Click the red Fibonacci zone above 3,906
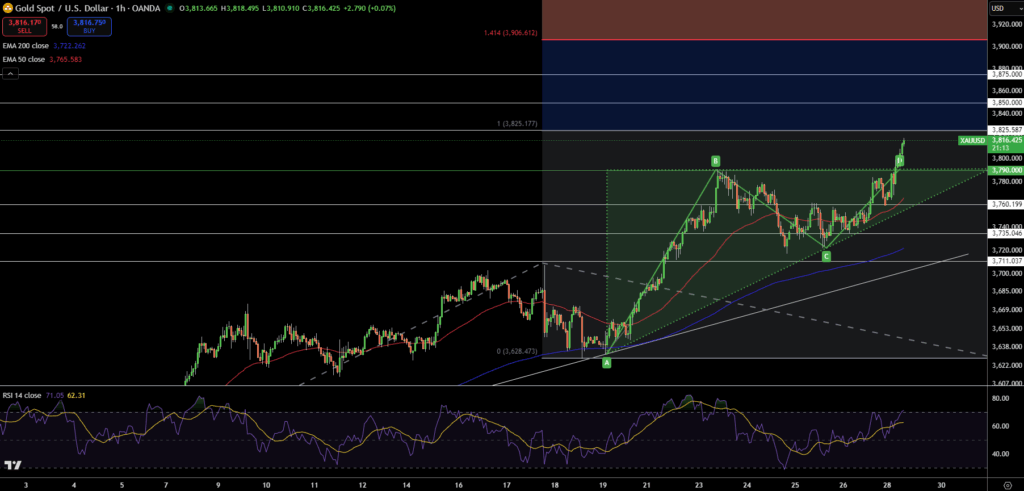 763,20
